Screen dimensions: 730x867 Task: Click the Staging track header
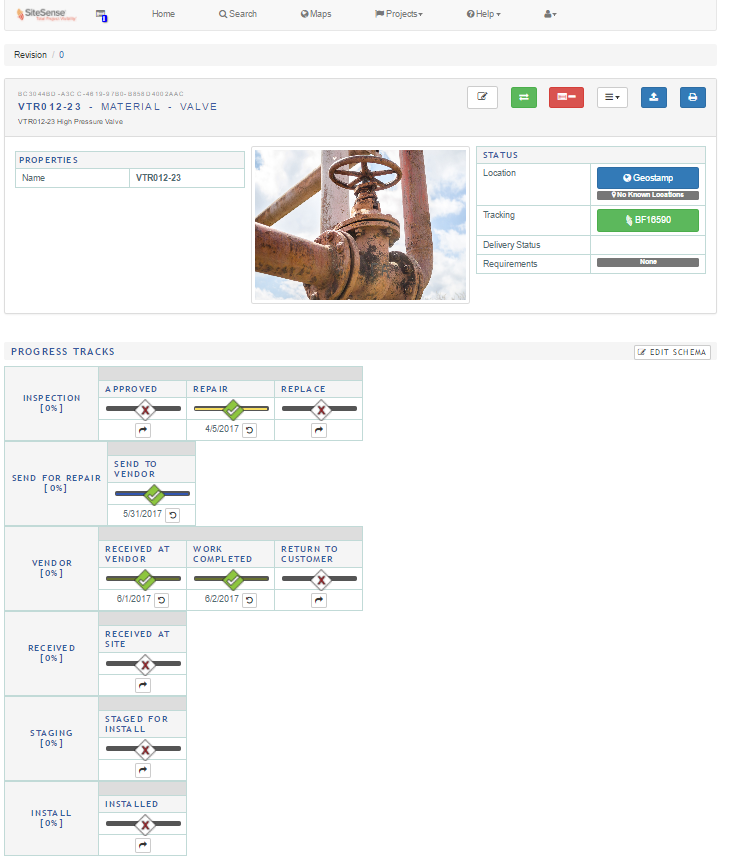click(x=51, y=738)
